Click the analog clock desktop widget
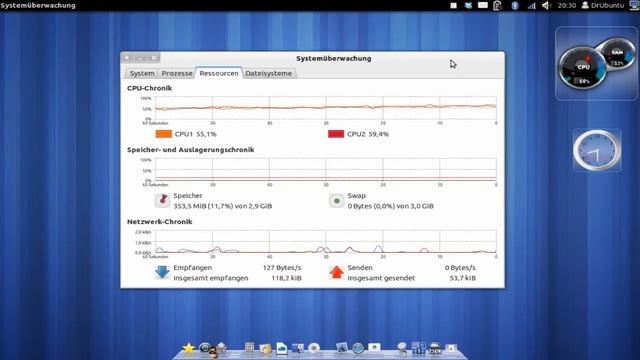 597,150
